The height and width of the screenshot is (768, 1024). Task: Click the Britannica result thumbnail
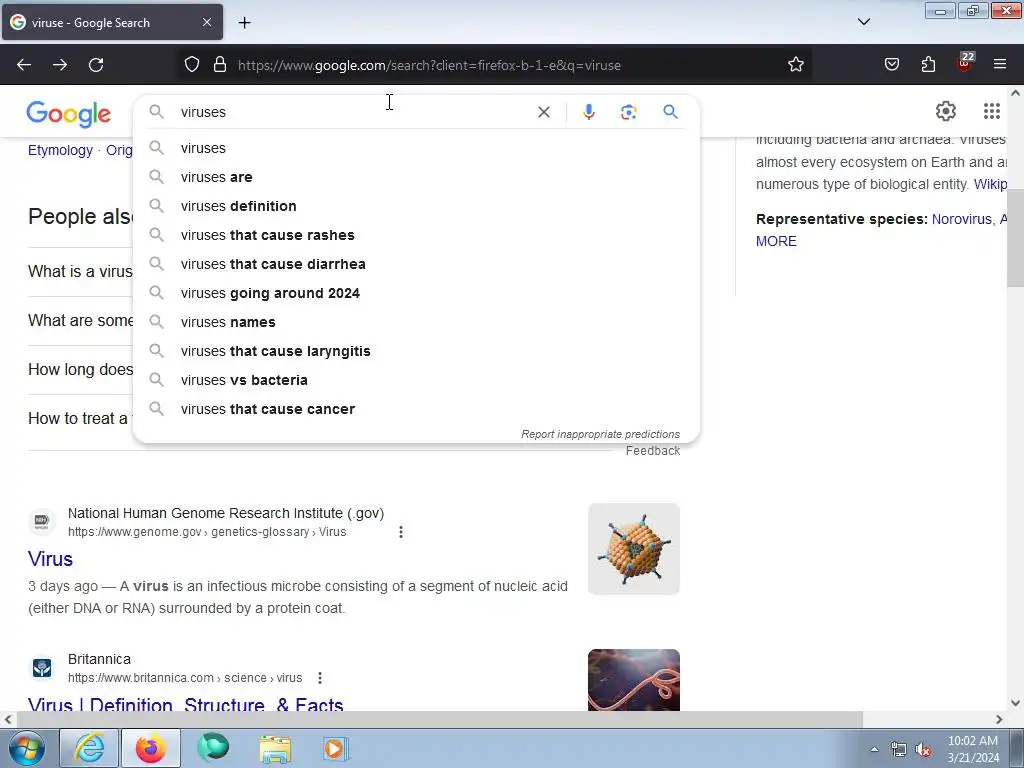tap(633, 679)
